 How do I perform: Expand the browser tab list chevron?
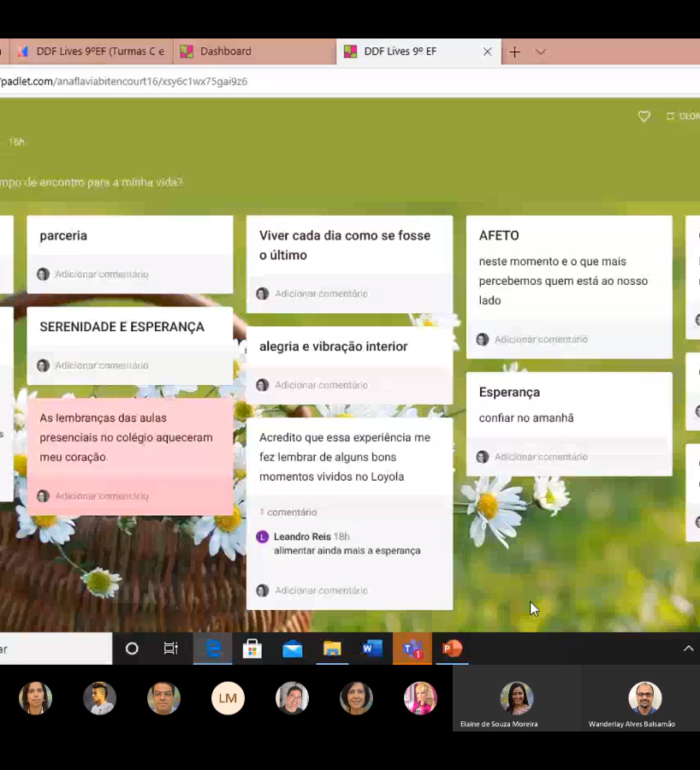coord(541,52)
